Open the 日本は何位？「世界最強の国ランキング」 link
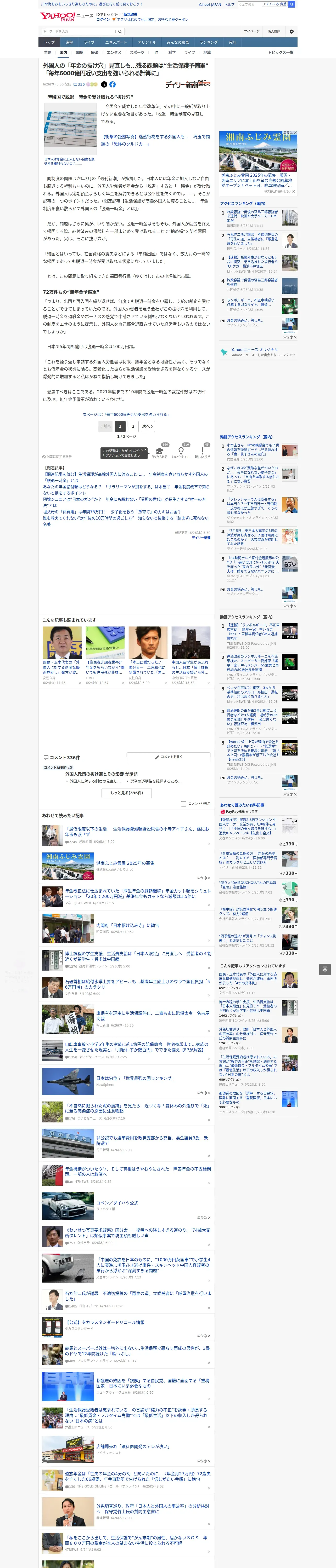Viewport: 336px width, 1568px height. tap(135, 1078)
